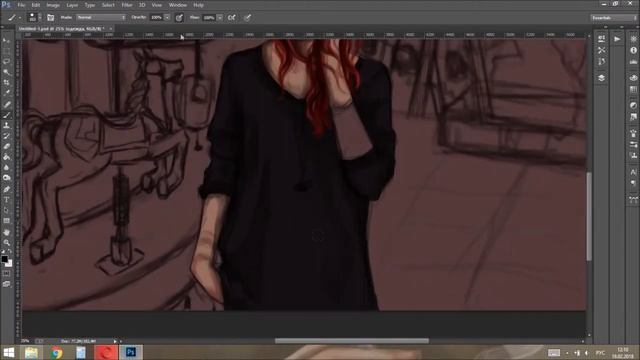Open the Navigator panel compass icon
640x360 pixels.
(x=633, y=39)
